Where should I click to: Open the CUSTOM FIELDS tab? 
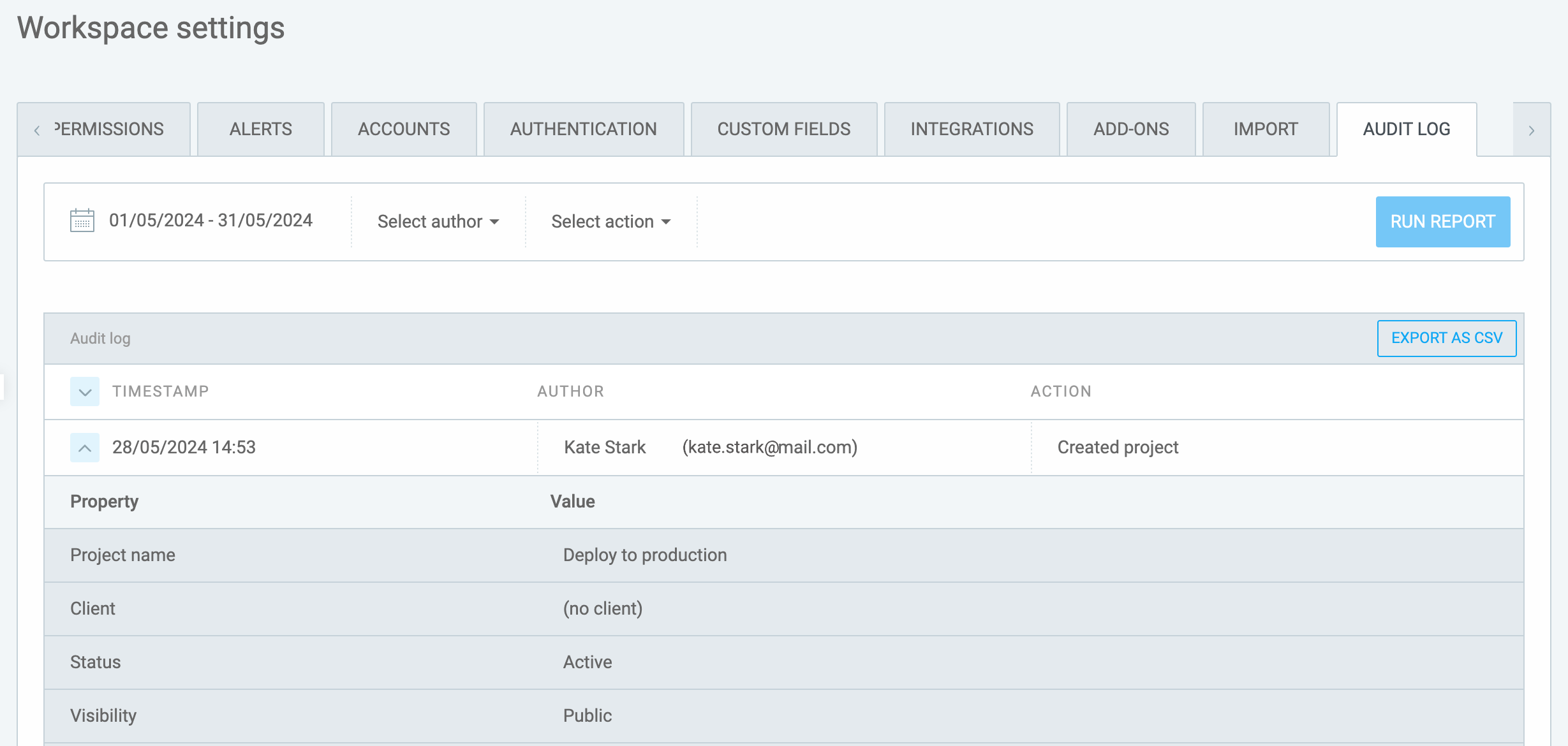783,129
